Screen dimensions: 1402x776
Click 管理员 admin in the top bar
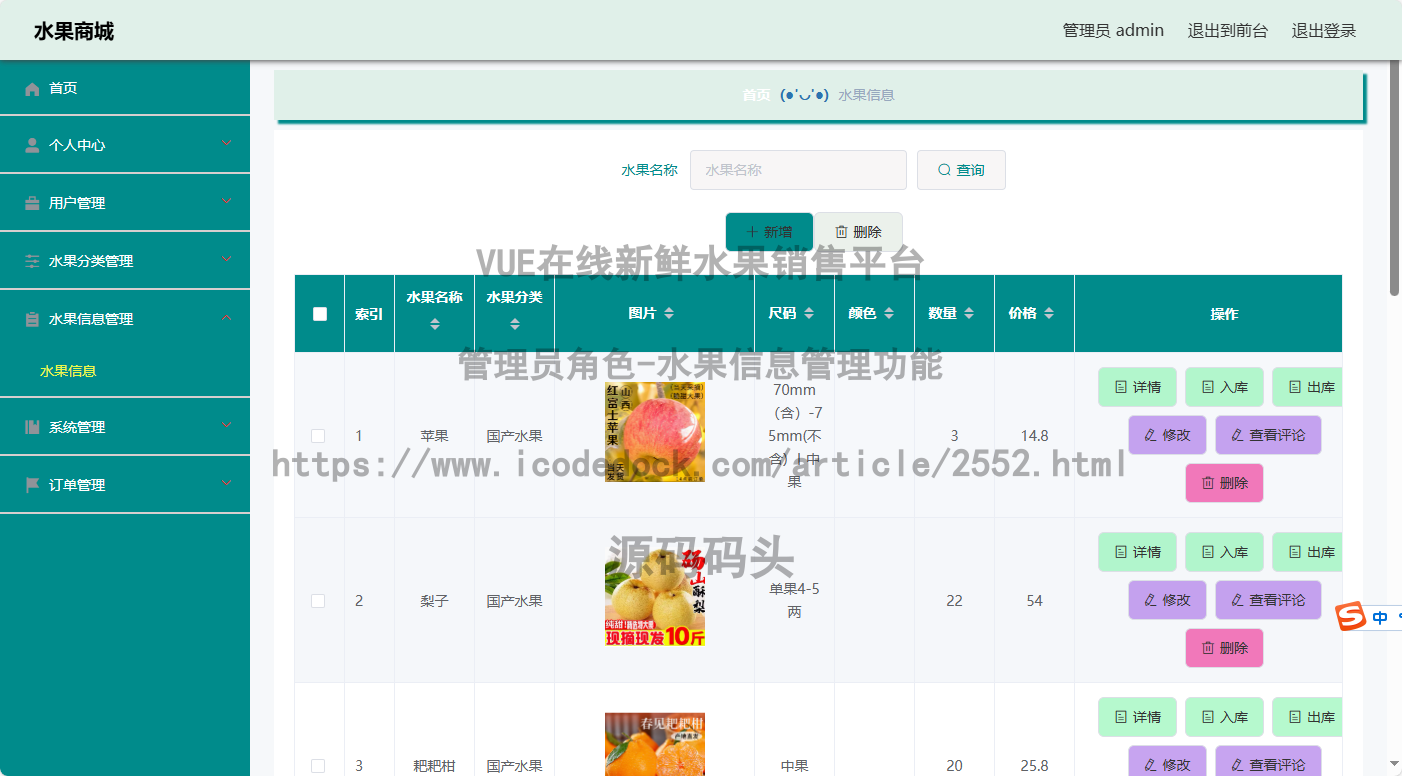click(x=1113, y=31)
